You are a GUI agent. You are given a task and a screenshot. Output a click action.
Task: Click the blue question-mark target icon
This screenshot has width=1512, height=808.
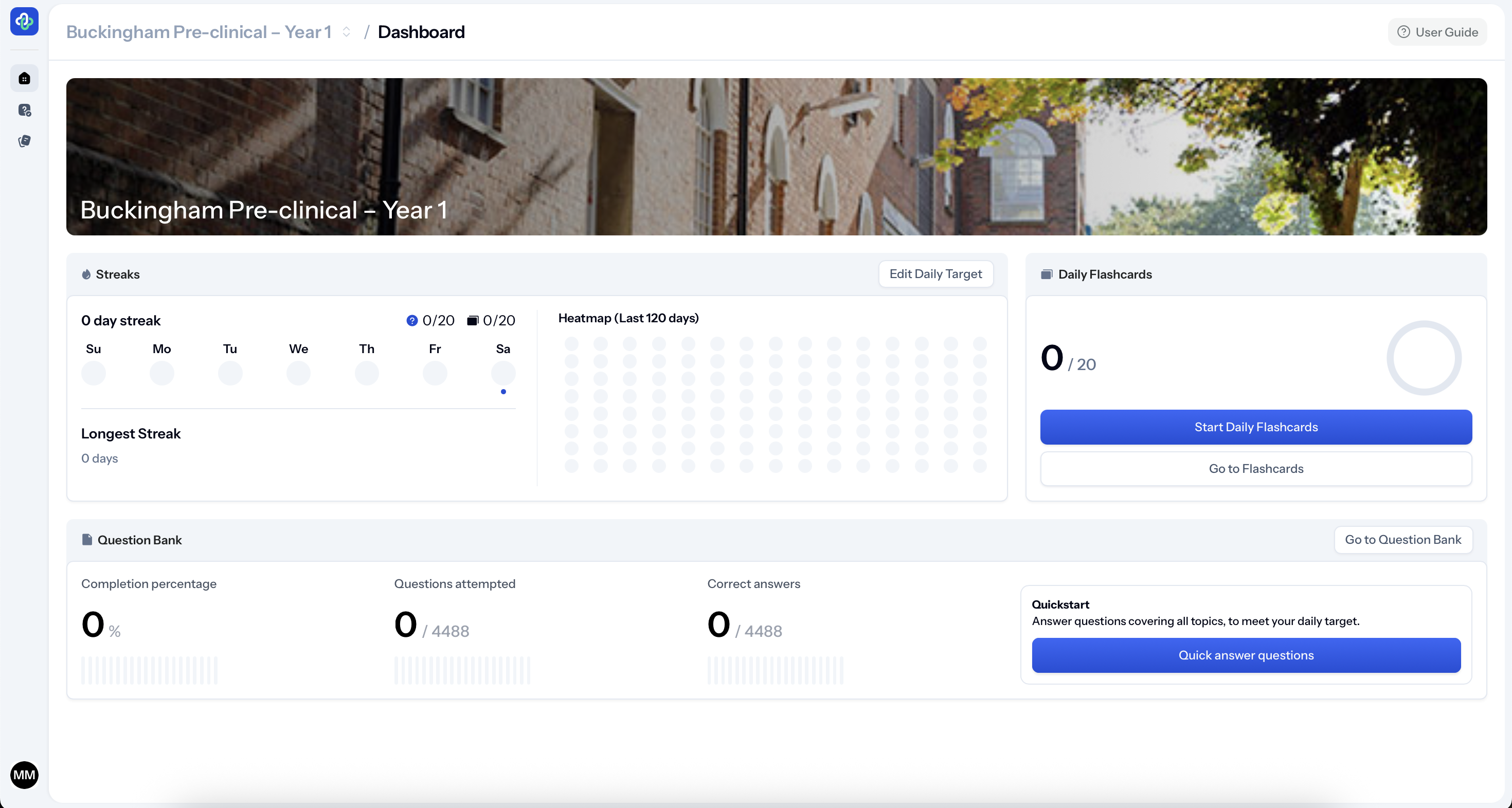(x=412, y=320)
